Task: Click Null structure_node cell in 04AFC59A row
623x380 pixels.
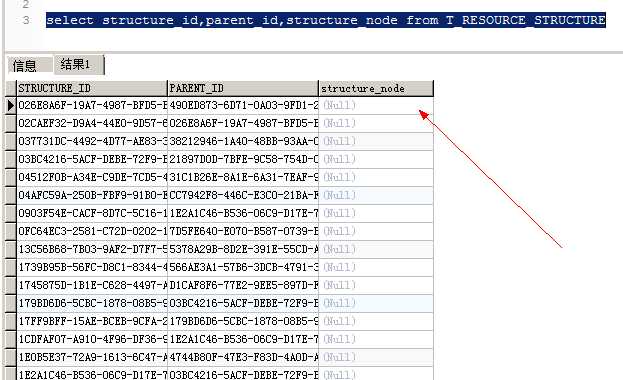Action: (376, 195)
